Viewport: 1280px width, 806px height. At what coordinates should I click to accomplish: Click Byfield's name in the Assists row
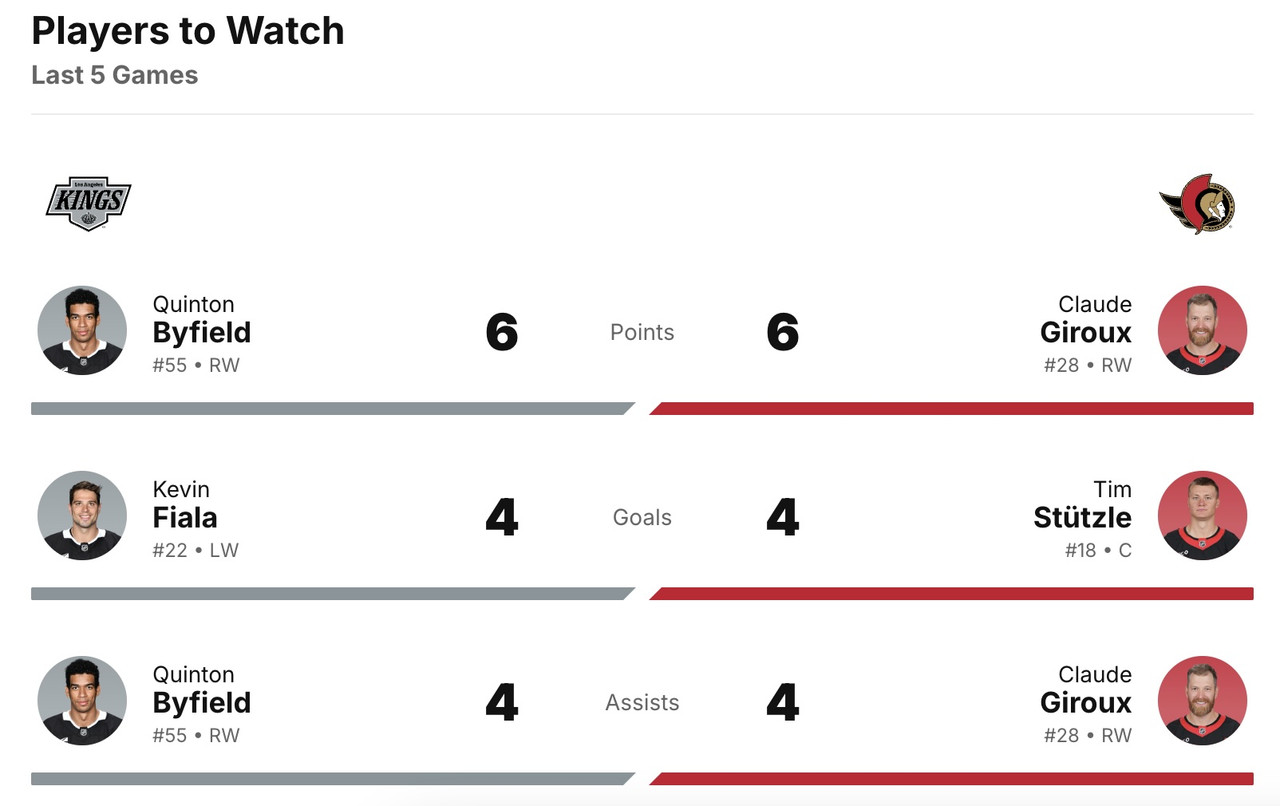(x=201, y=690)
